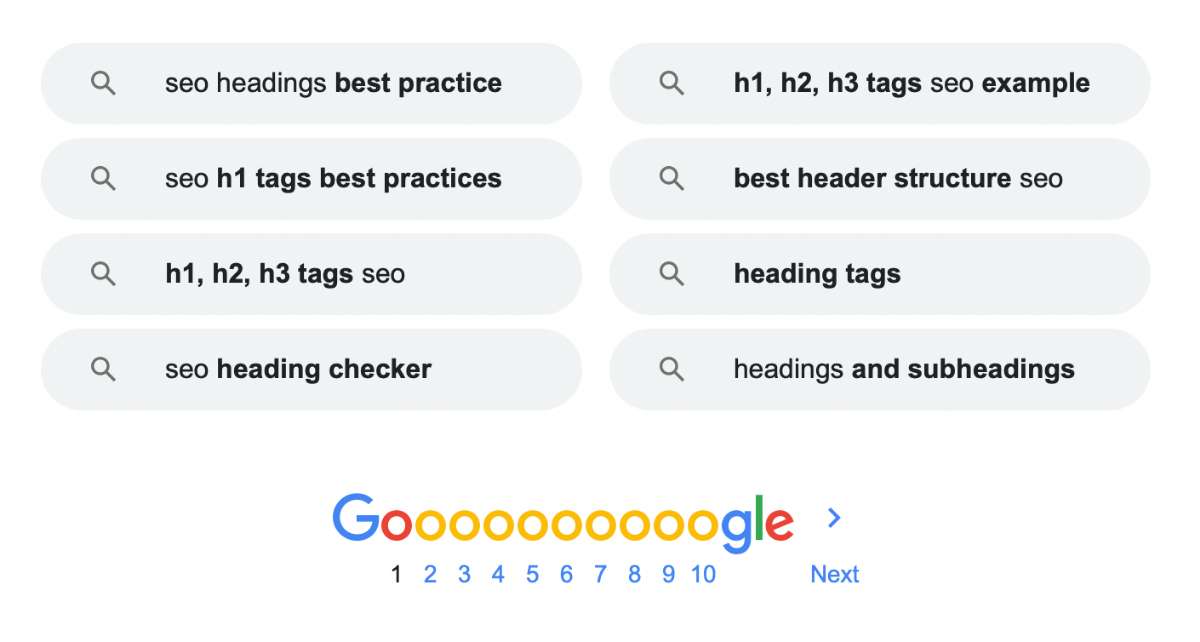Click search icon next to 'best header structure seo'

click(672, 179)
